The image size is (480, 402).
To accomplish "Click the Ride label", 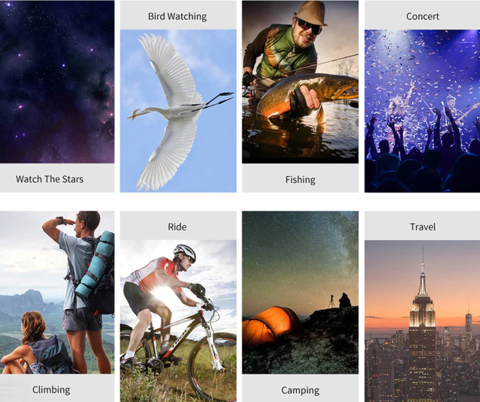I will [x=177, y=227].
